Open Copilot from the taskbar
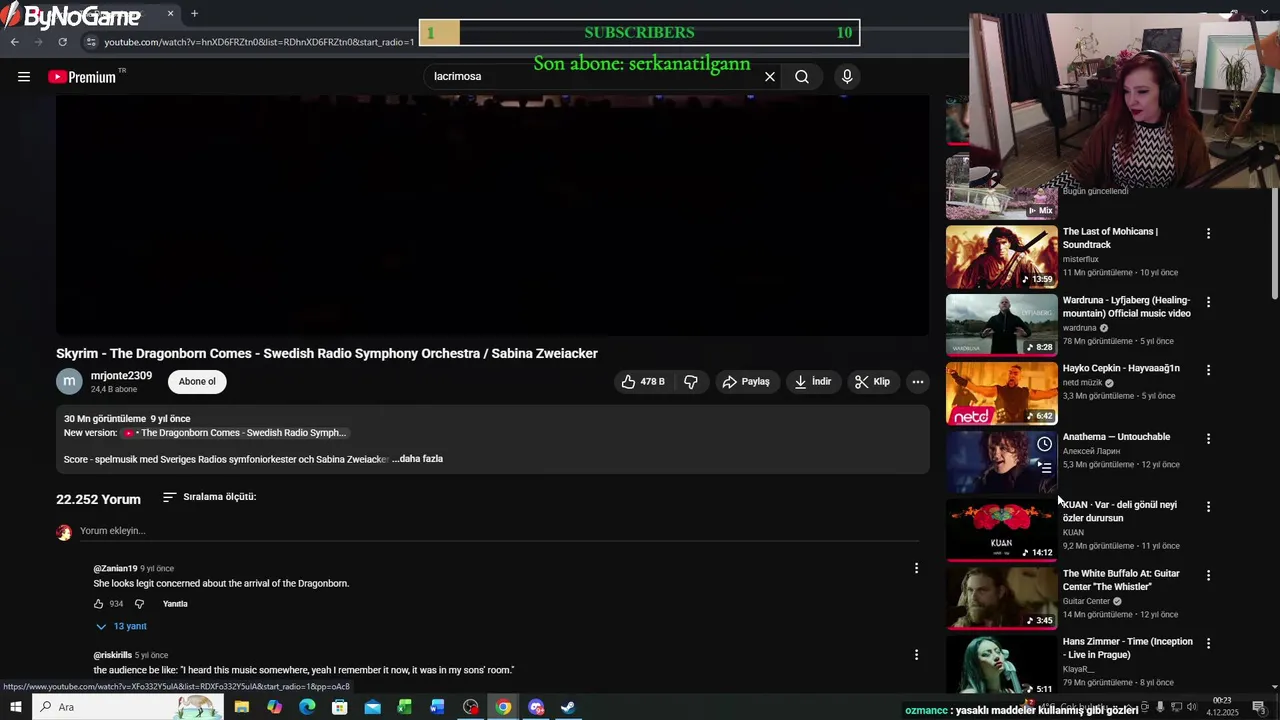This screenshot has width=1280, height=720. pos(274,707)
